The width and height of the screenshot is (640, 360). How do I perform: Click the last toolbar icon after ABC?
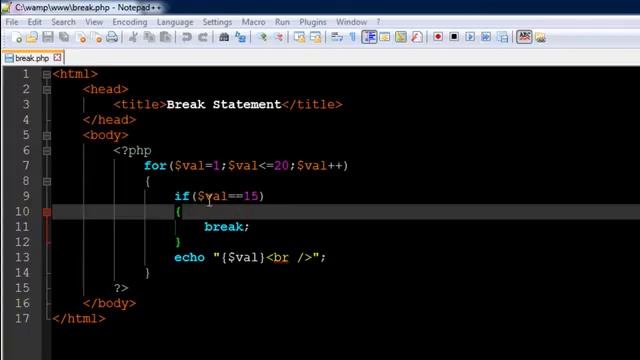(540, 38)
